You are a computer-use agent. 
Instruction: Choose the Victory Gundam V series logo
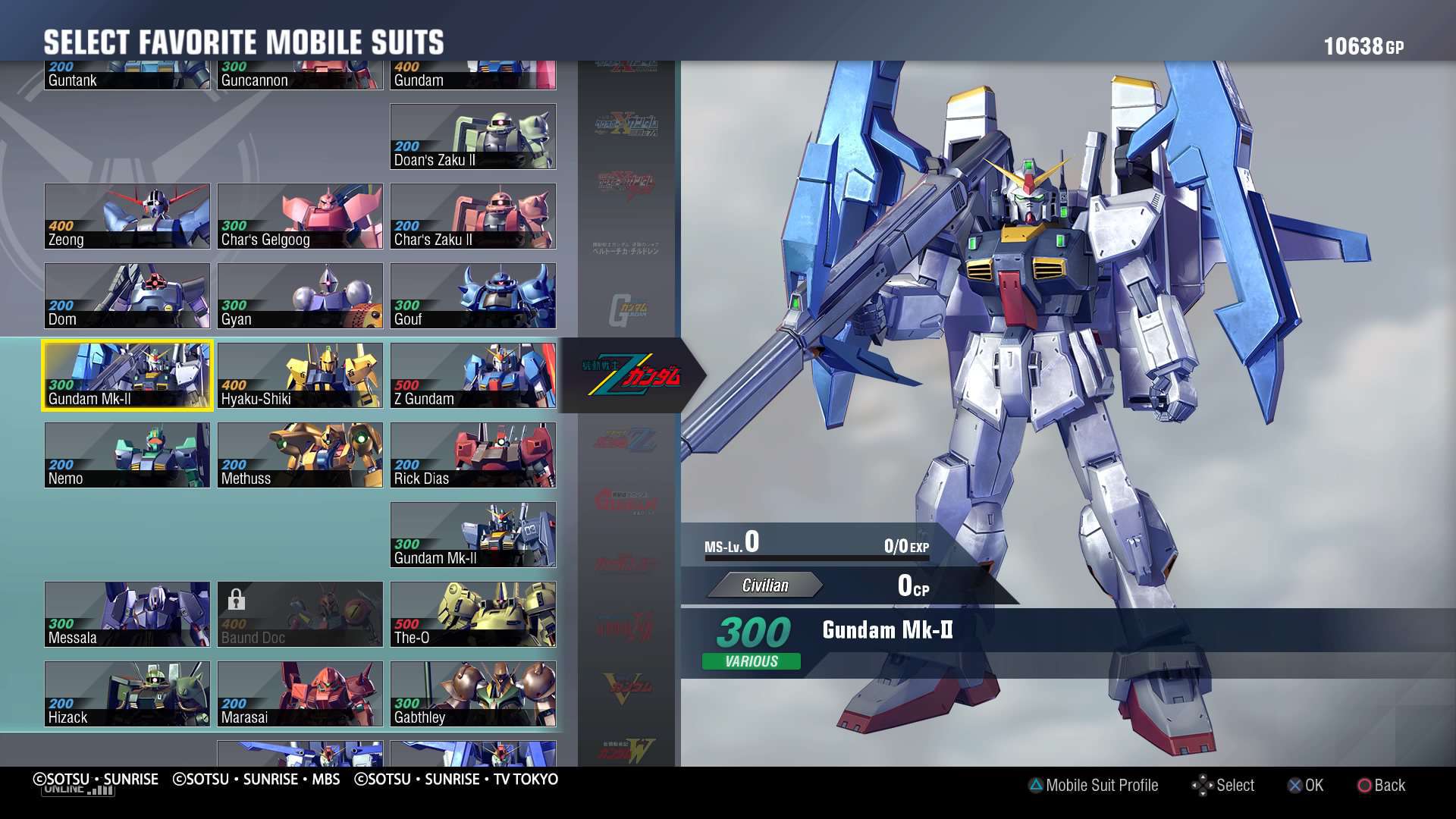click(626, 688)
